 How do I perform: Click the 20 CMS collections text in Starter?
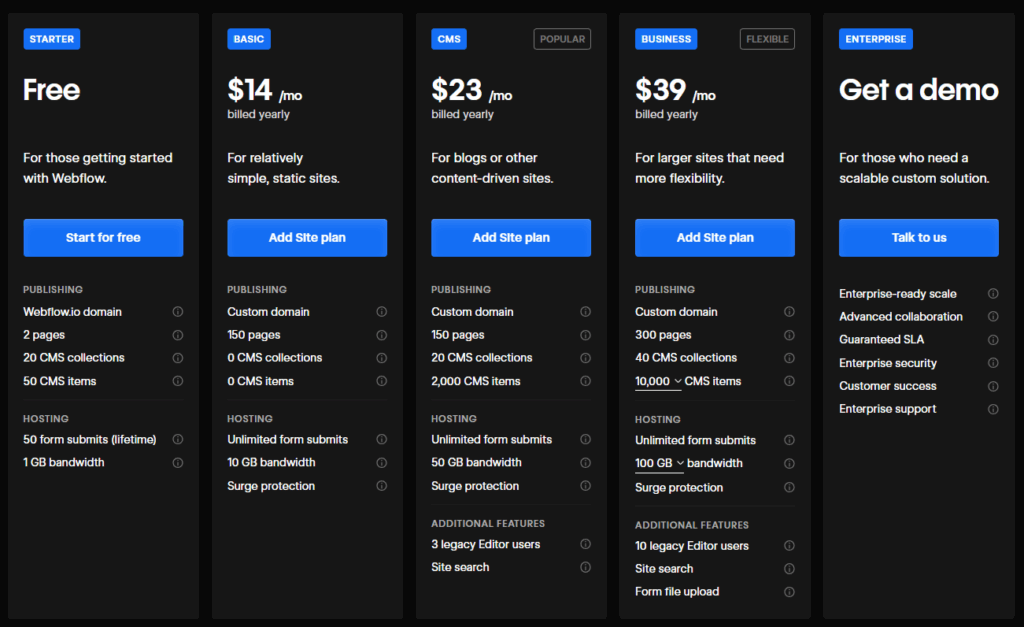[x=74, y=358]
